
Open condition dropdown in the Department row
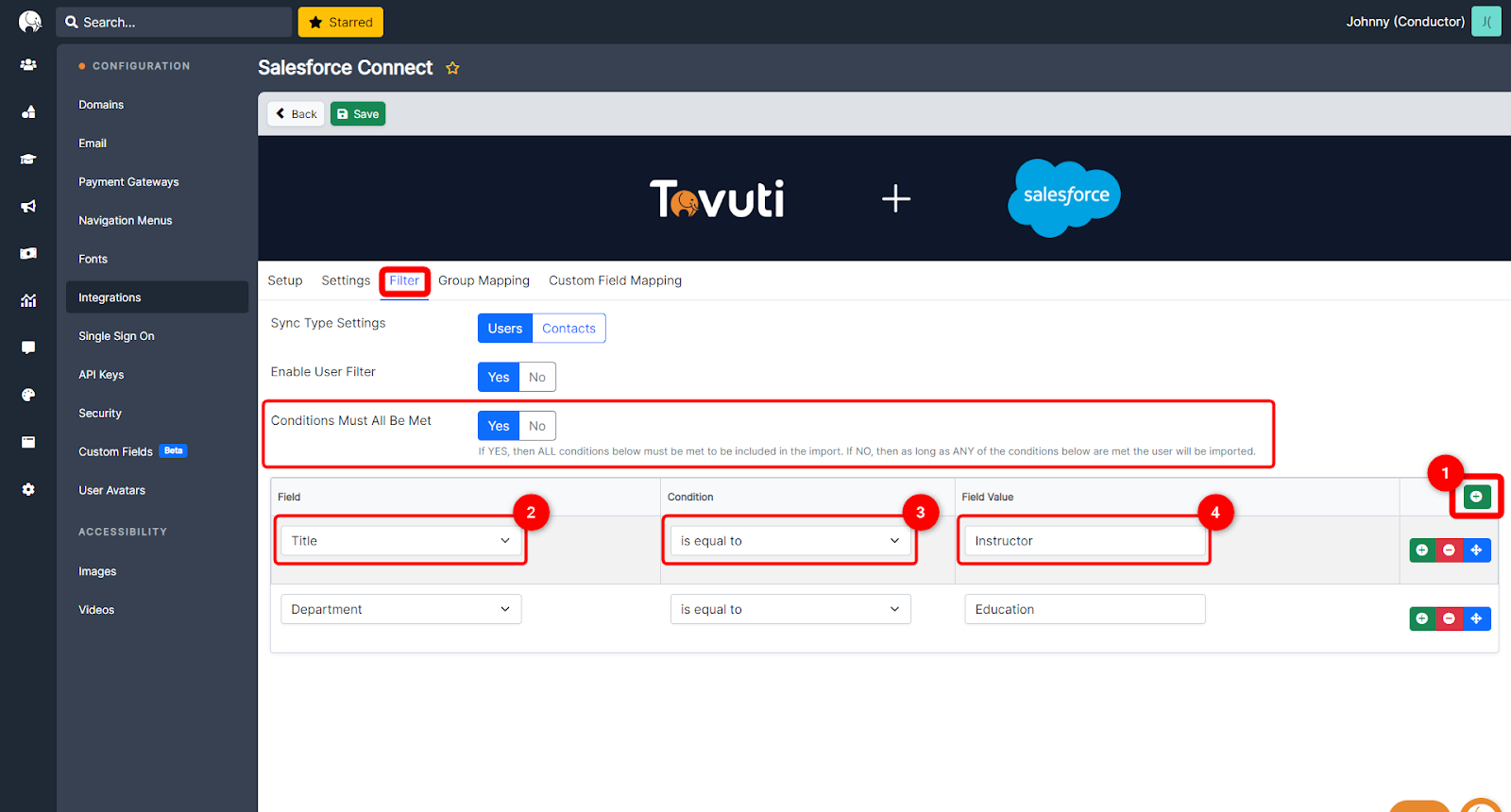coord(790,609)
